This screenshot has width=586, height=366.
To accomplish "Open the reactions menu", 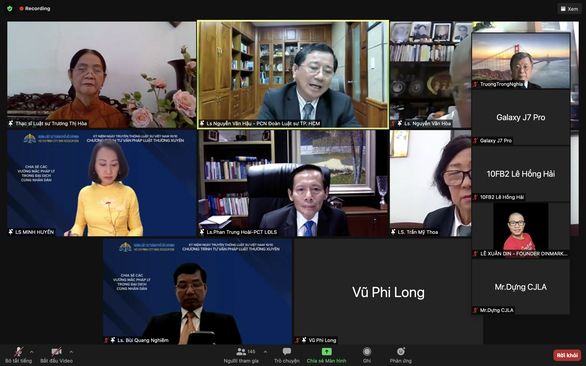I will pos(401,356).
